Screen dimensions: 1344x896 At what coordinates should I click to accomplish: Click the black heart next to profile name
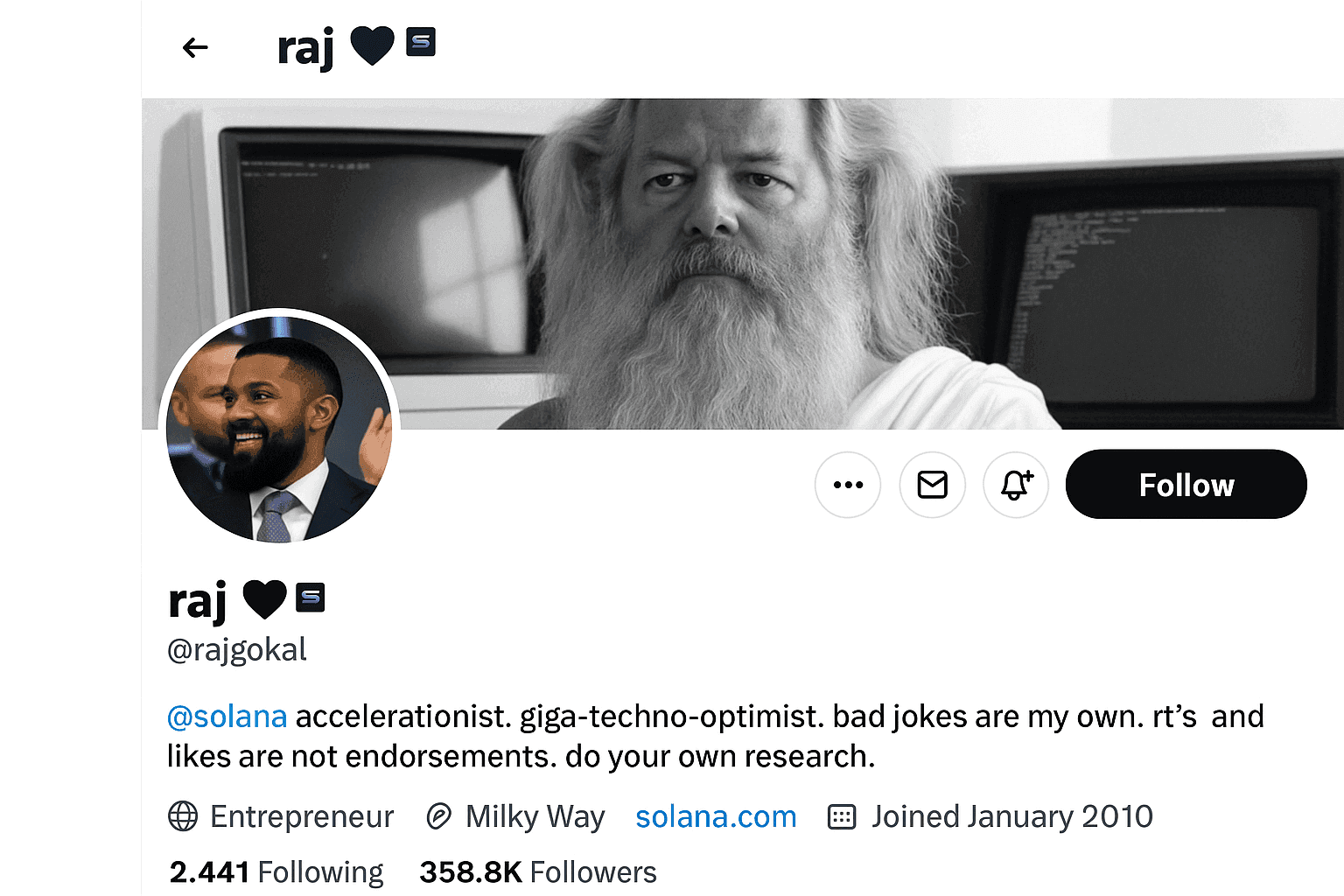[x=264, y=599]
